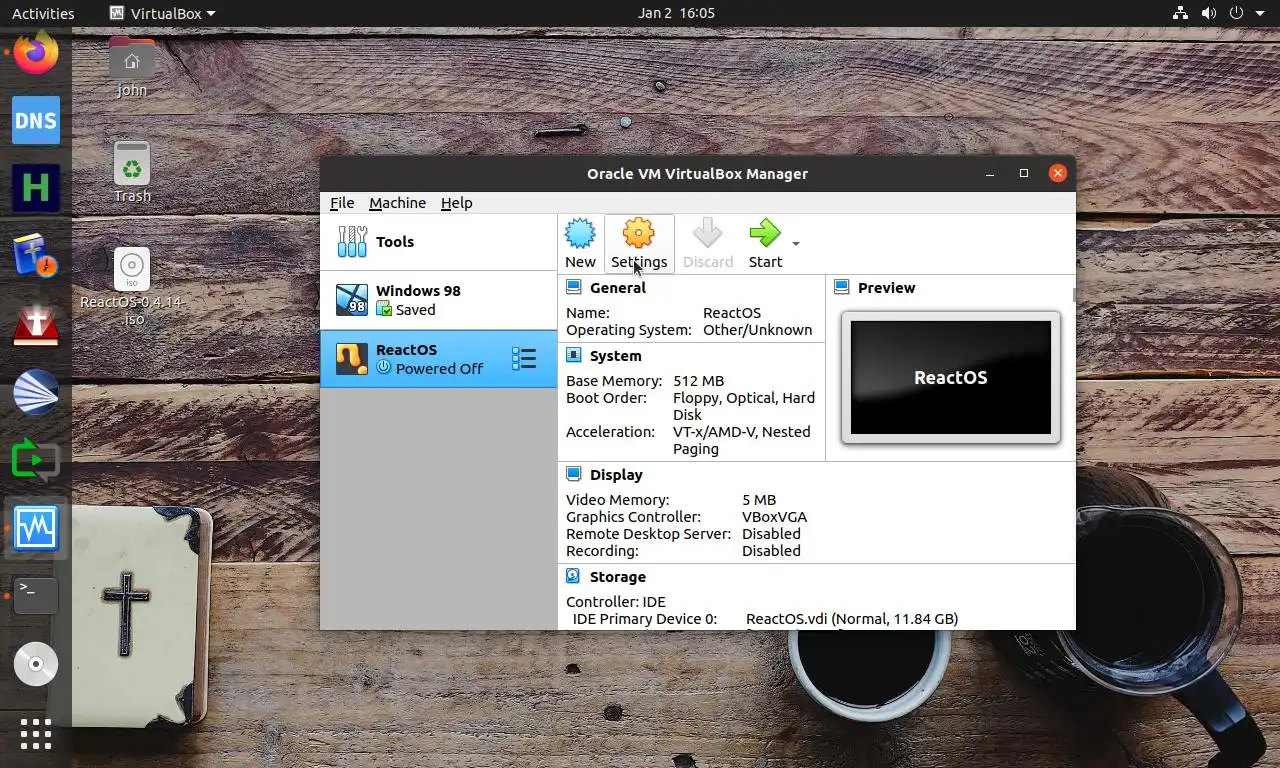Open the Help menu
Image resolution: width=1280 pixels, height=768 pixels.
[456, 203]
